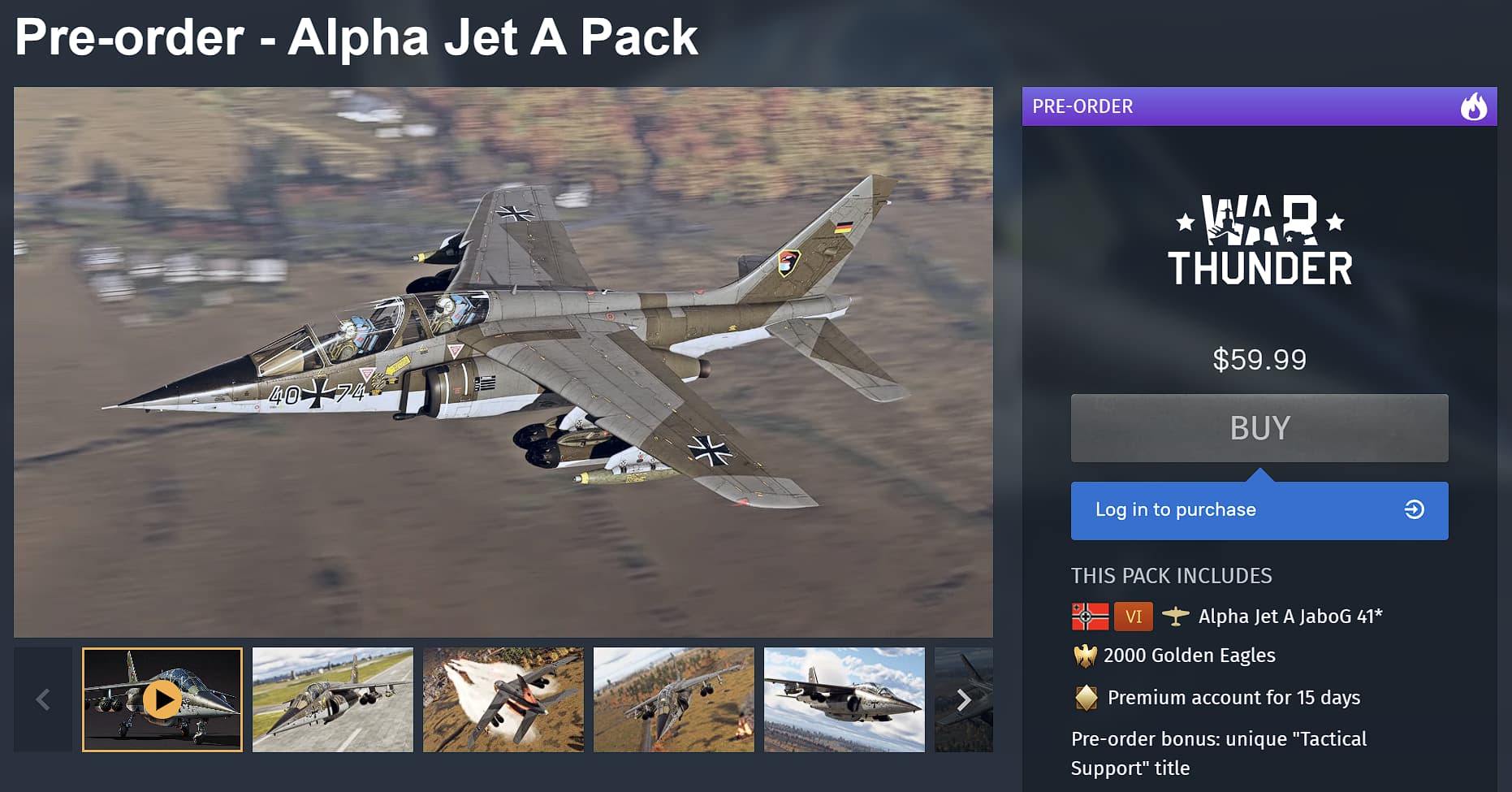Click the aircraft type icon beside Alpha Jet A
The width and height of the screenshot is (1512, 792).
[1175, 617]
